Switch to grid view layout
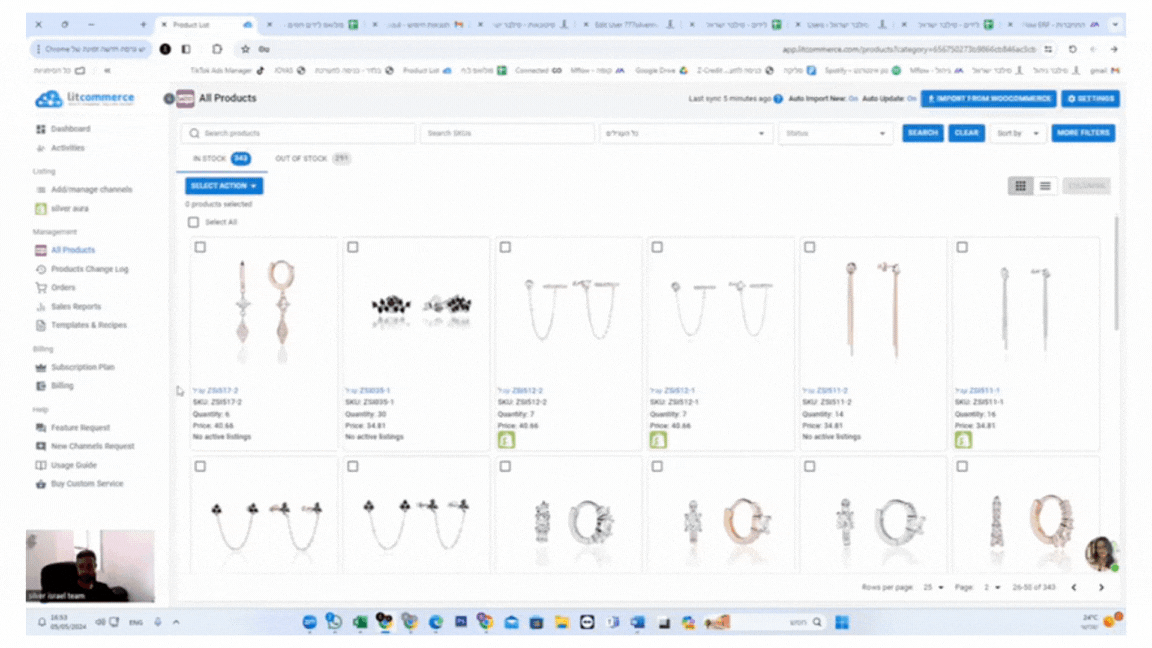1152x648 pixels. coord(1020,186)
